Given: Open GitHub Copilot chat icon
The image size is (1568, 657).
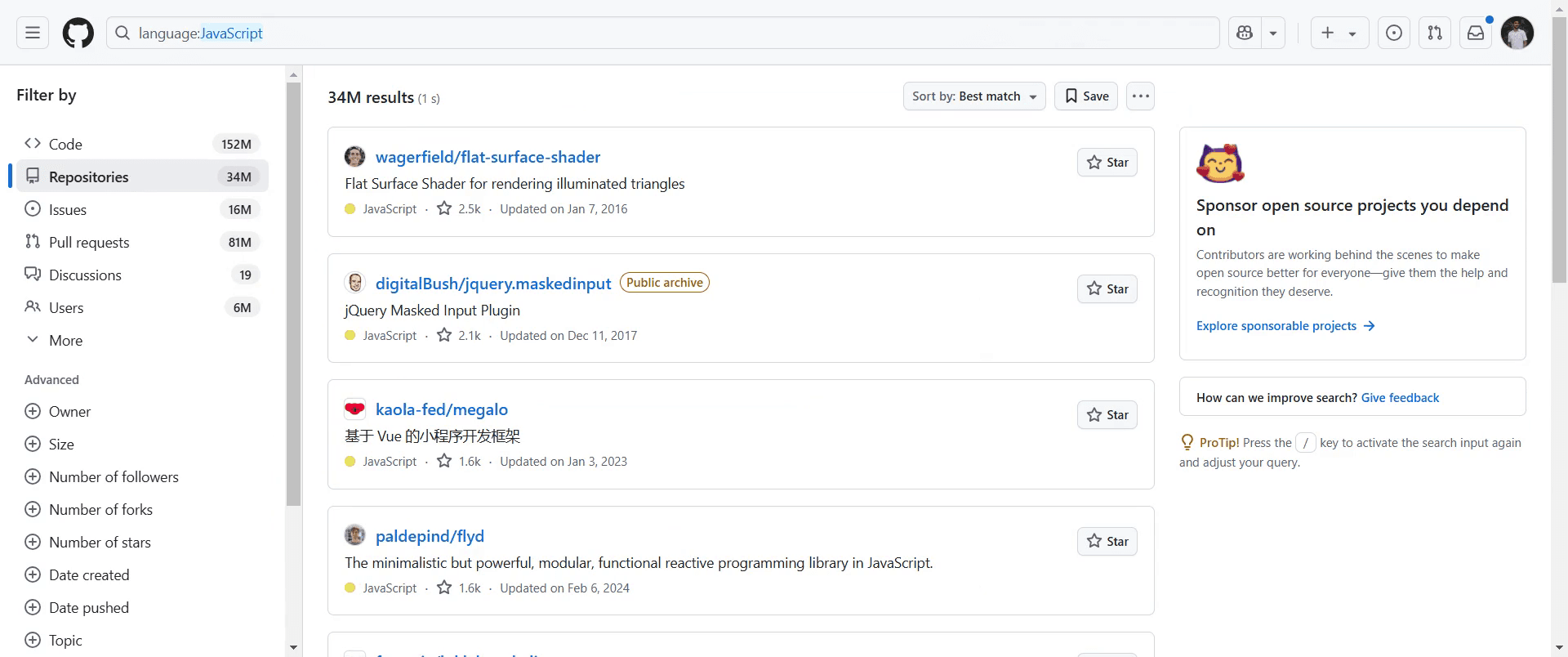Looking at the screenshot, I should (1245, 33).
